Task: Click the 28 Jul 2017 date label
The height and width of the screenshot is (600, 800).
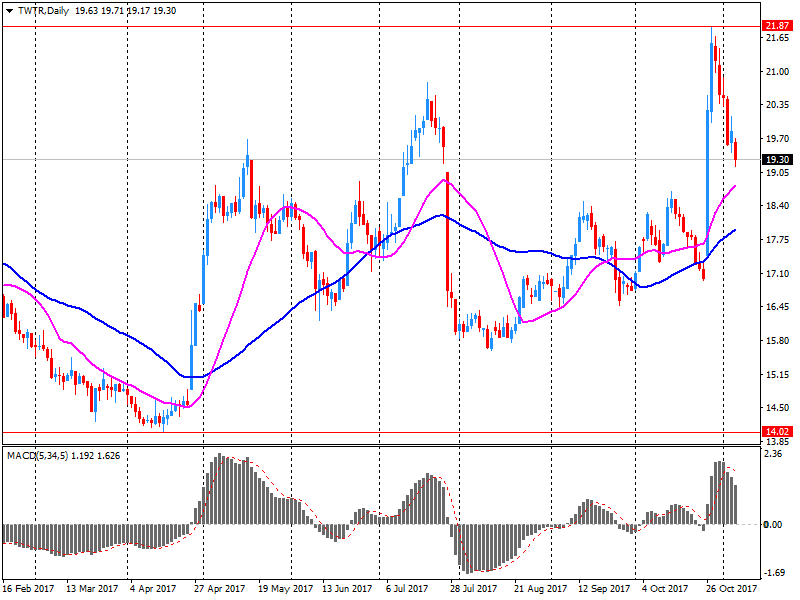Action: click(473, 589)
